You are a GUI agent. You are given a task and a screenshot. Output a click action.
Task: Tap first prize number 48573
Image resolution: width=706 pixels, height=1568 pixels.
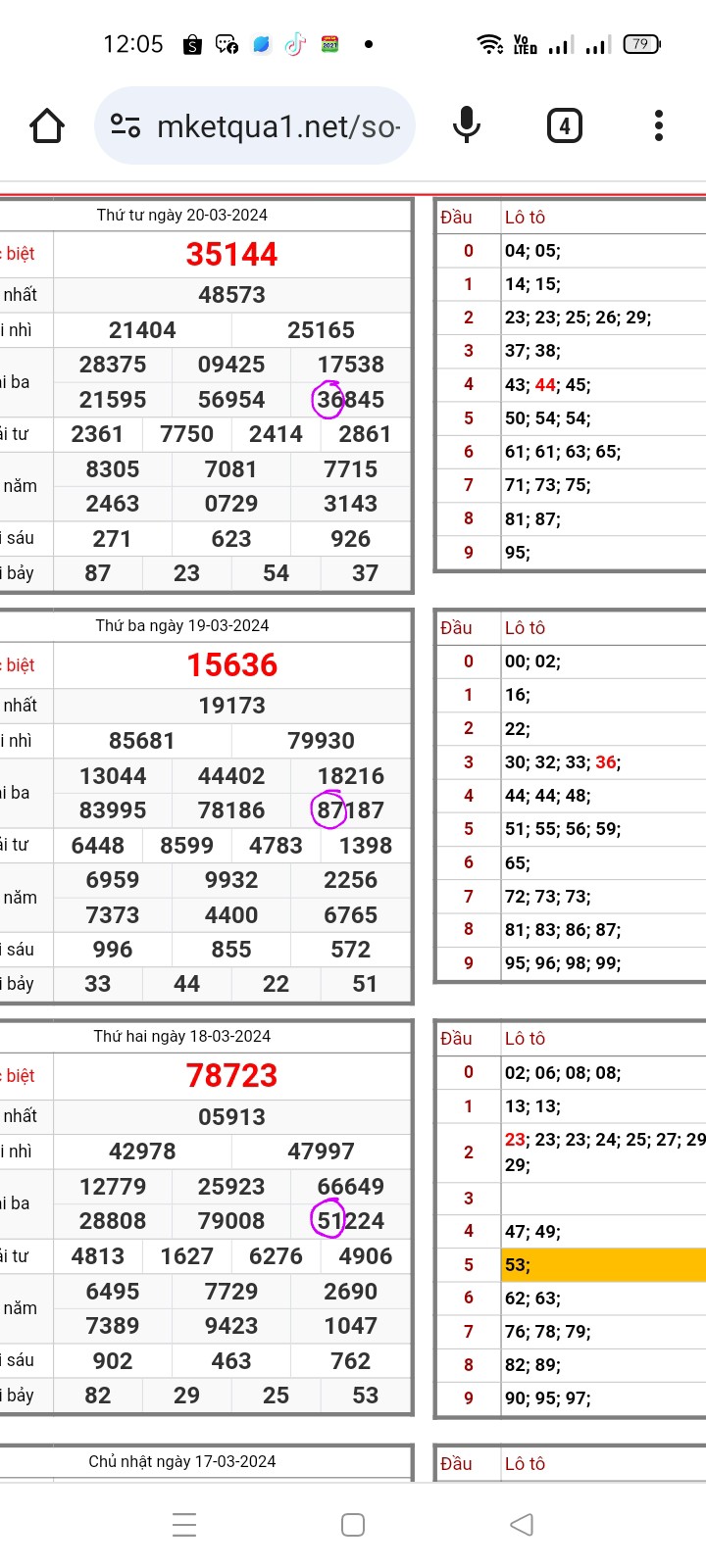232,295
